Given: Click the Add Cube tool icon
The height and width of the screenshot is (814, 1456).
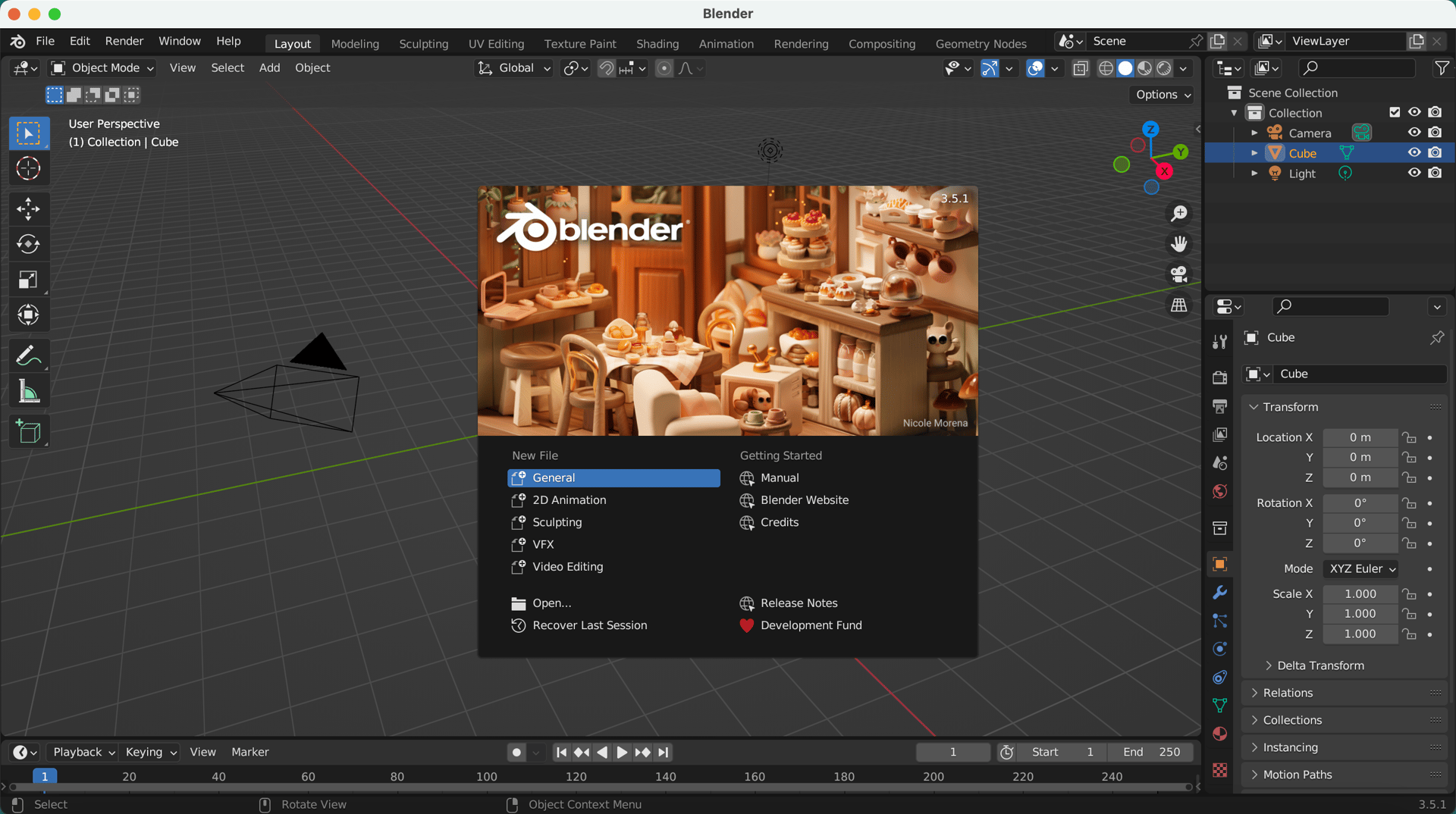Looking at the screenshot, I should (28, 432).
